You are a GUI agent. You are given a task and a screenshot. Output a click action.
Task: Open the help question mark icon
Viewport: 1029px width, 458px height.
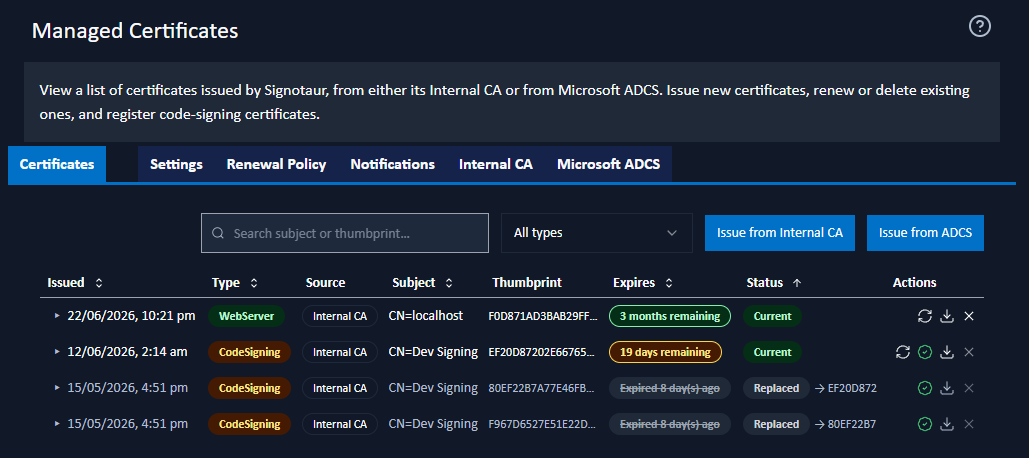pyautogui.click(x=979, y=26)
